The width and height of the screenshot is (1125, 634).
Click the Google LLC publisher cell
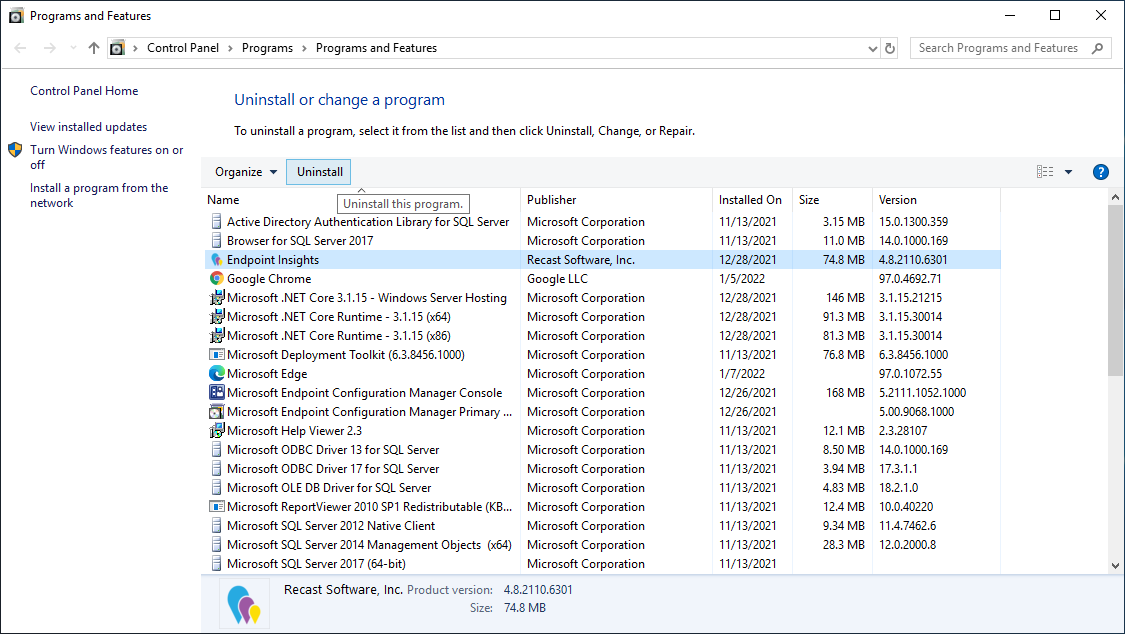pyautogui.click(x=557, y=279)
